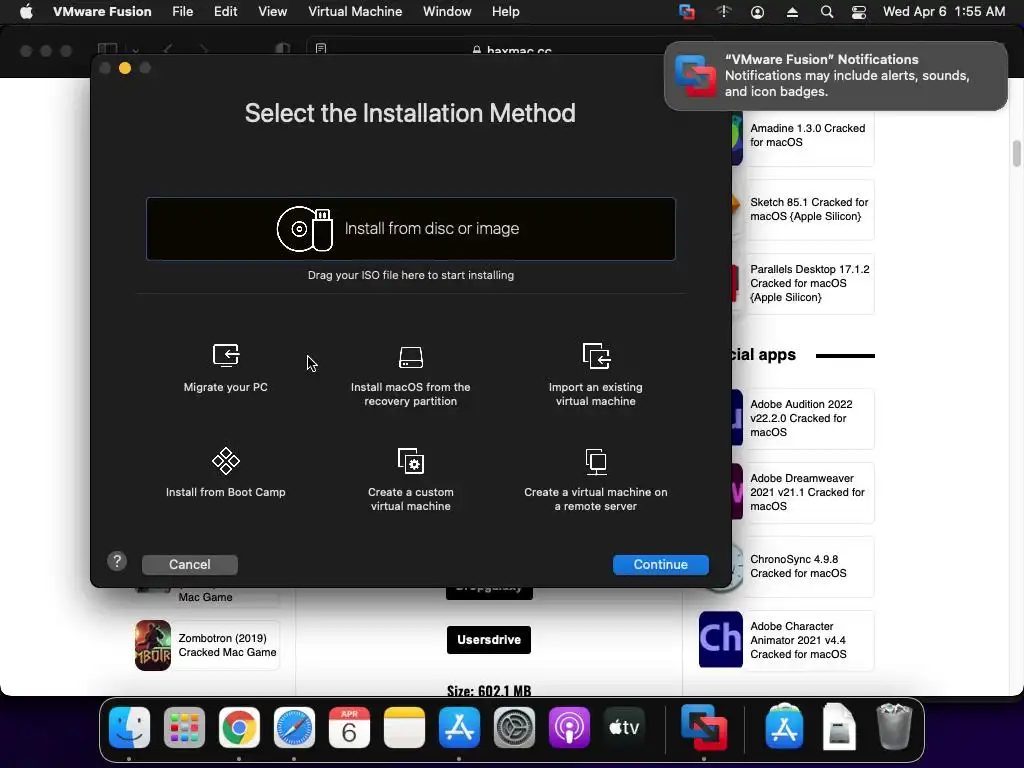This screenshot has height=768, width=1024.
Task: Open Launchpad from the Dock
Action: 184,727
